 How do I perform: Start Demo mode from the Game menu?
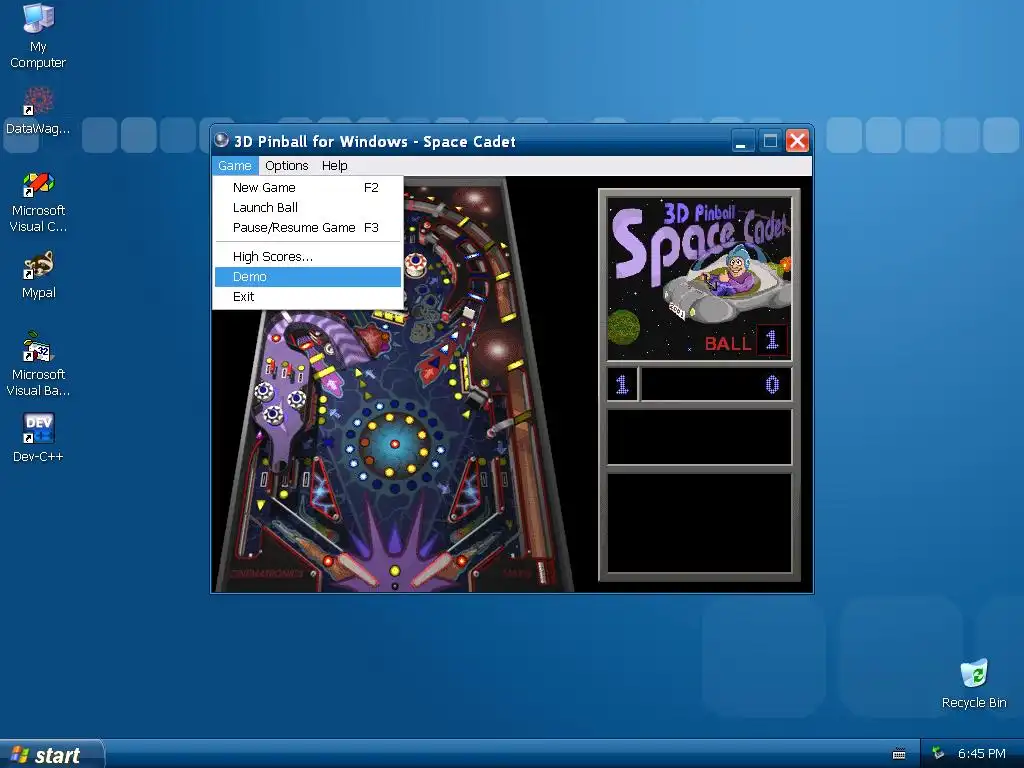pyautogui.click(x=308, y=277)
